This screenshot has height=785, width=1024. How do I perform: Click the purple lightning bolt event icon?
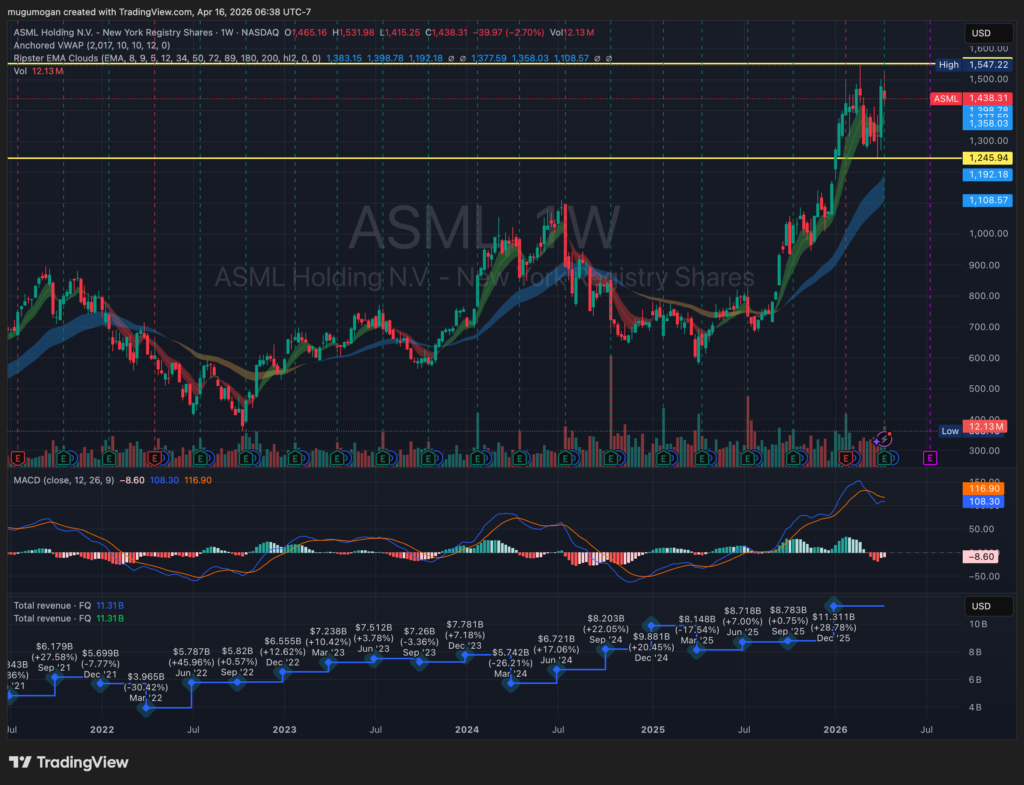tap(883, 438)
